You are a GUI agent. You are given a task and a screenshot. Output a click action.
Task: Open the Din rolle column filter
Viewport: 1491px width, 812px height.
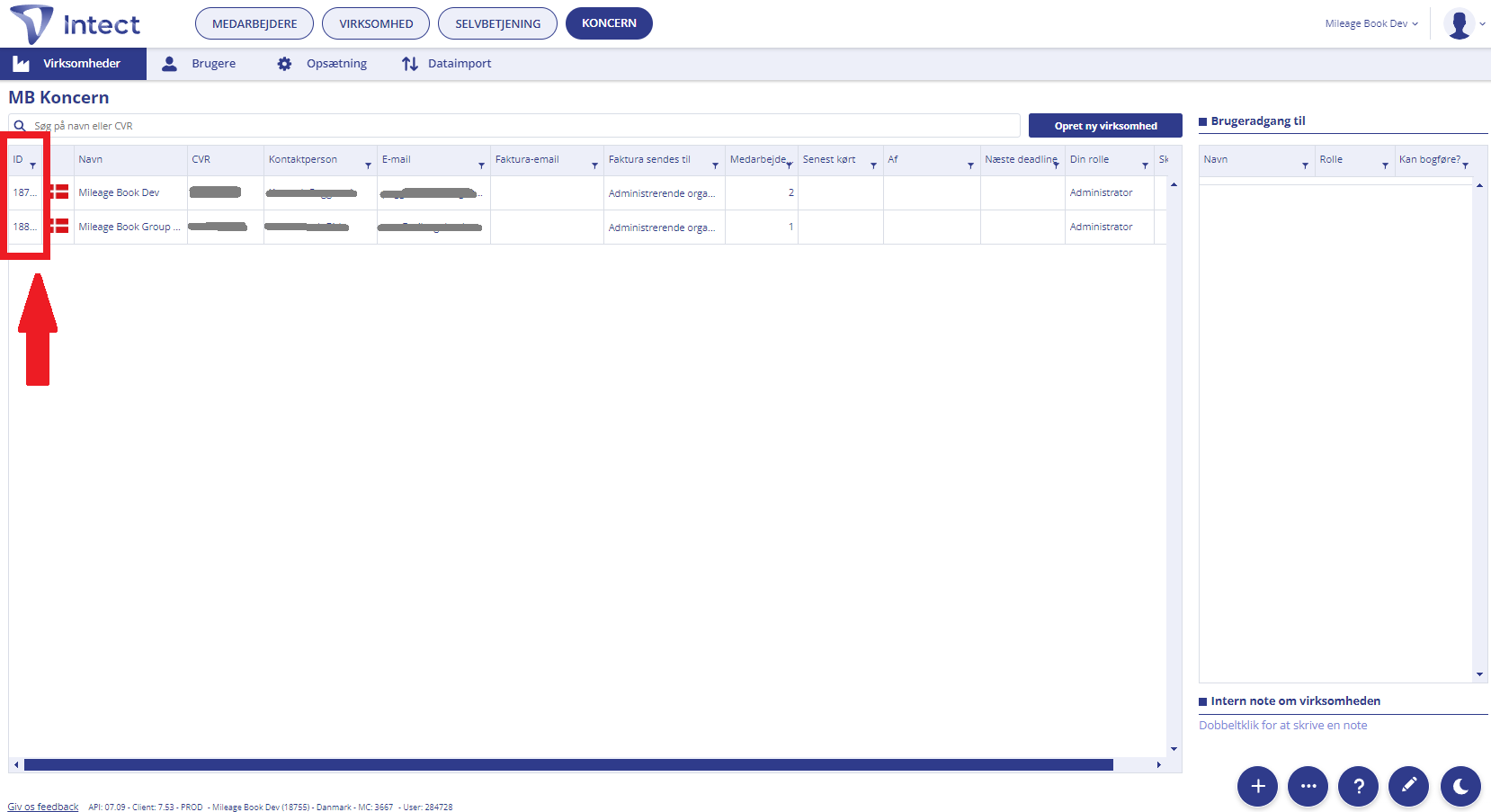click(x=1145, y=165)
